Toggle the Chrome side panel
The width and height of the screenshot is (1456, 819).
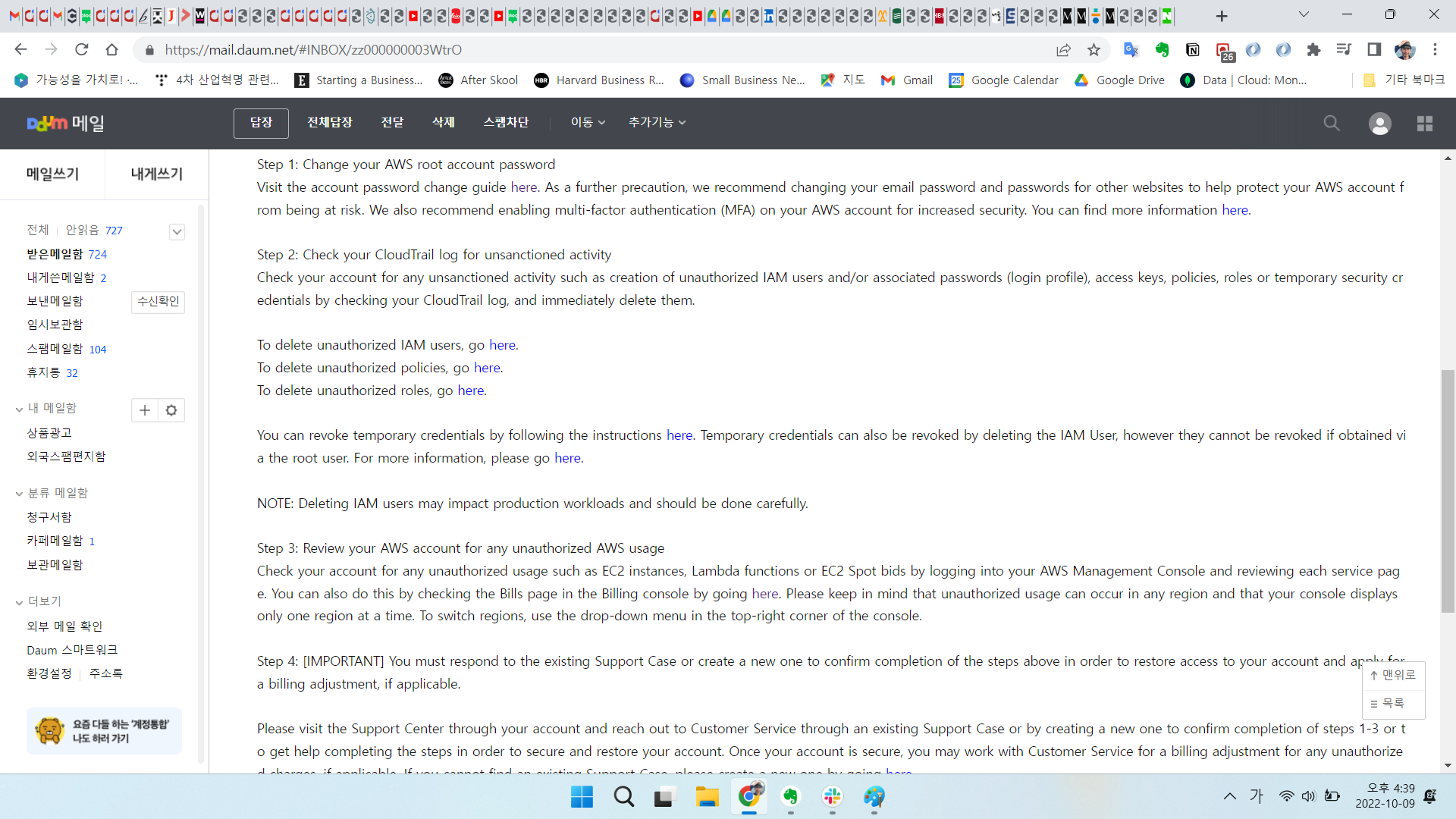pos(1374,50)
